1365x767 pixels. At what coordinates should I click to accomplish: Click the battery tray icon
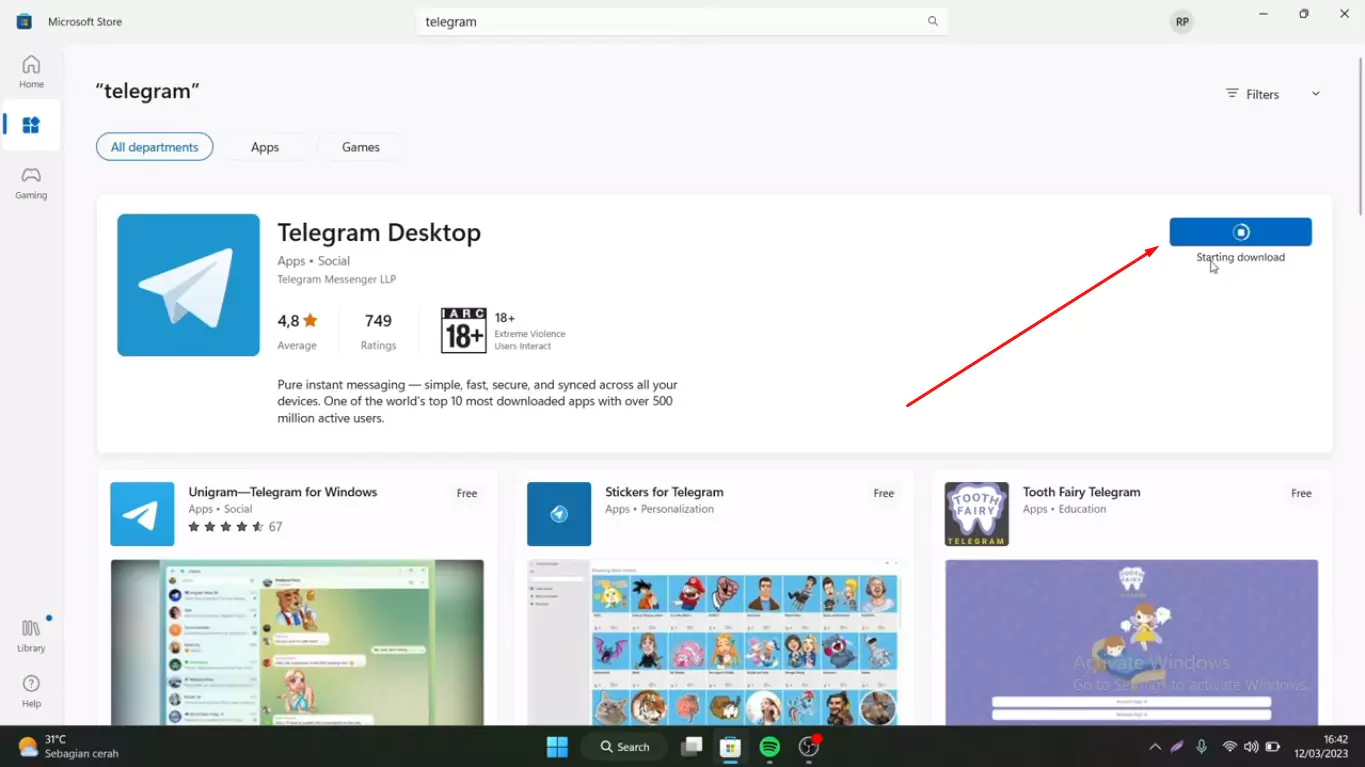1272,747
